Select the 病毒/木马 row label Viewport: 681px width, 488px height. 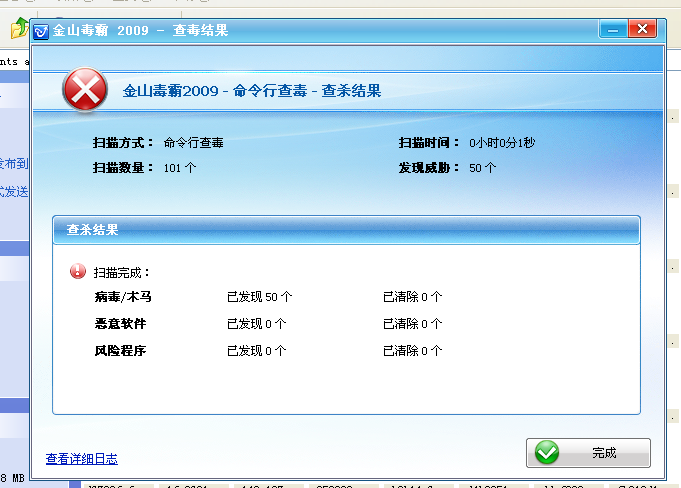[123, 297]
